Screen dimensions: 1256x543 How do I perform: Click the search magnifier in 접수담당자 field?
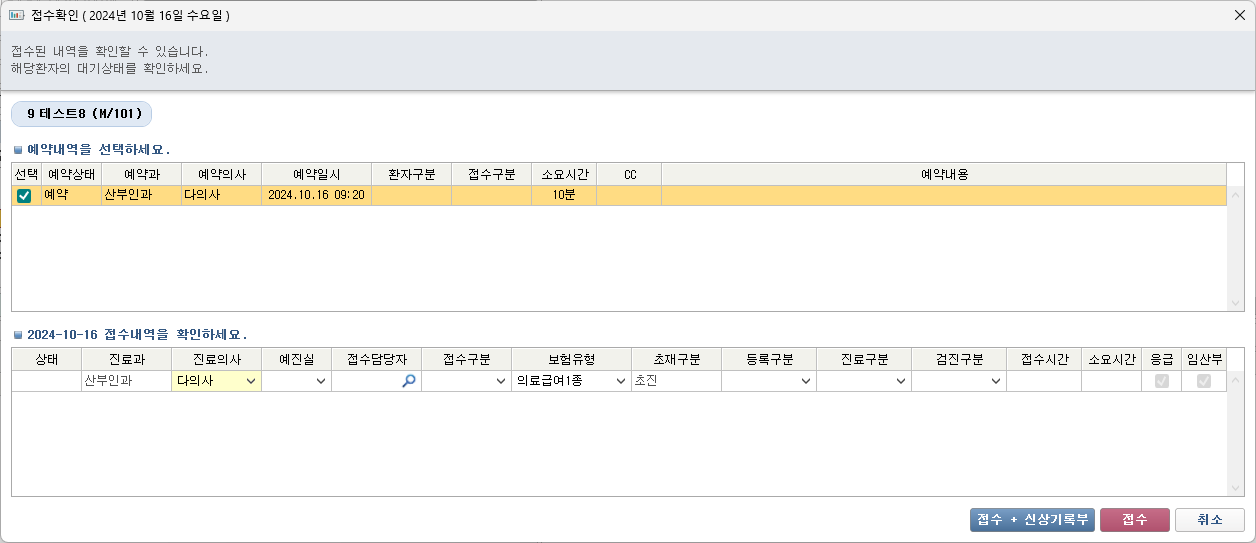click(x=408, y=381)
